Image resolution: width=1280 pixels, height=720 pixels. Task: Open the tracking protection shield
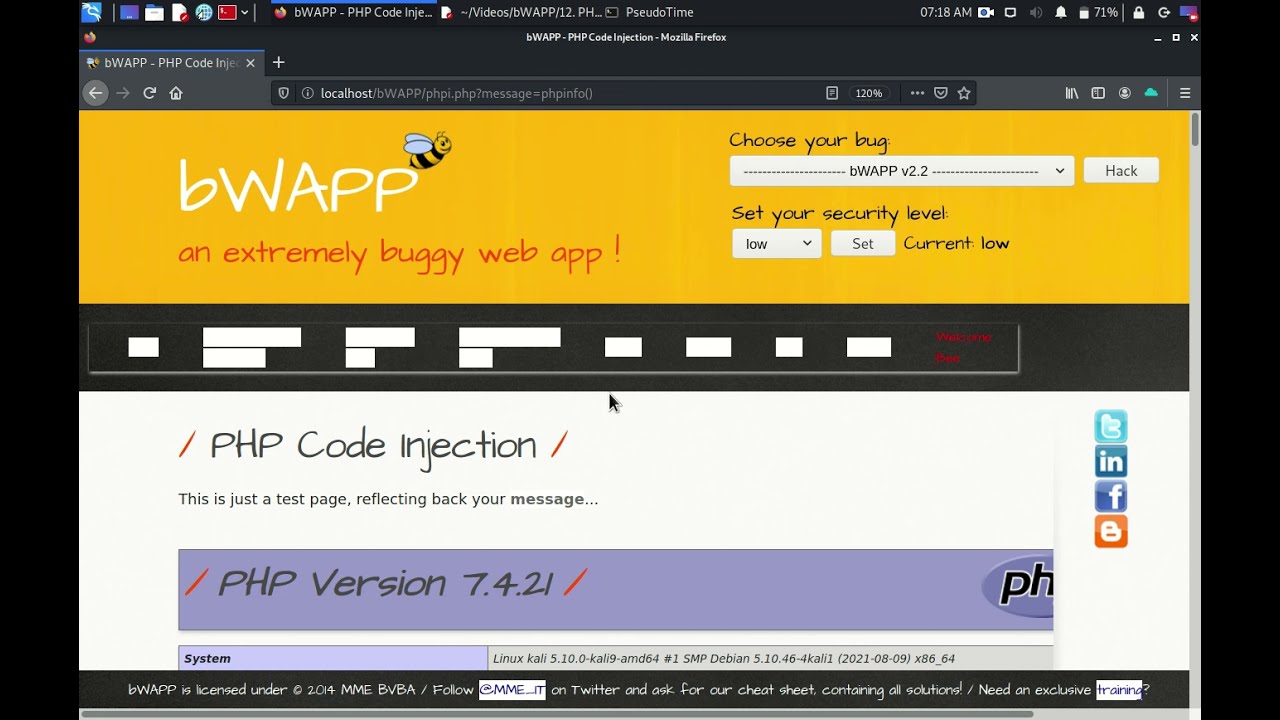tap(284, 93)
